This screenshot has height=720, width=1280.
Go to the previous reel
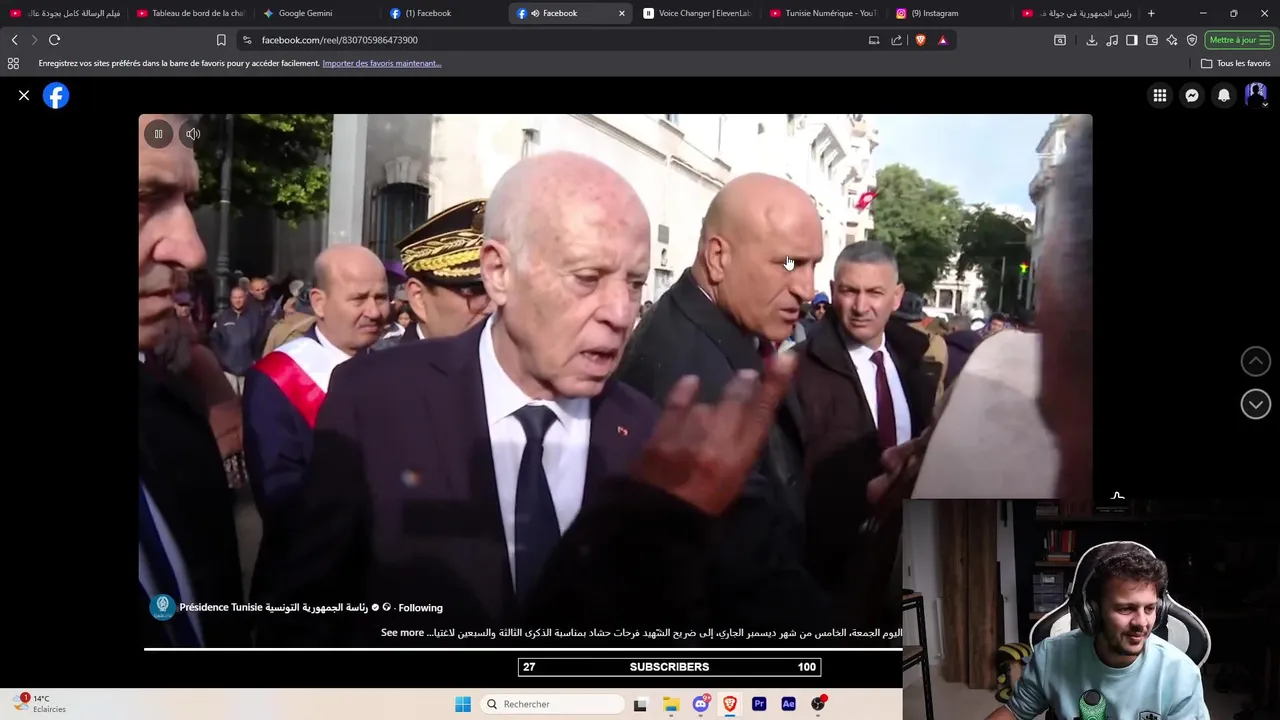[1256, 361]
